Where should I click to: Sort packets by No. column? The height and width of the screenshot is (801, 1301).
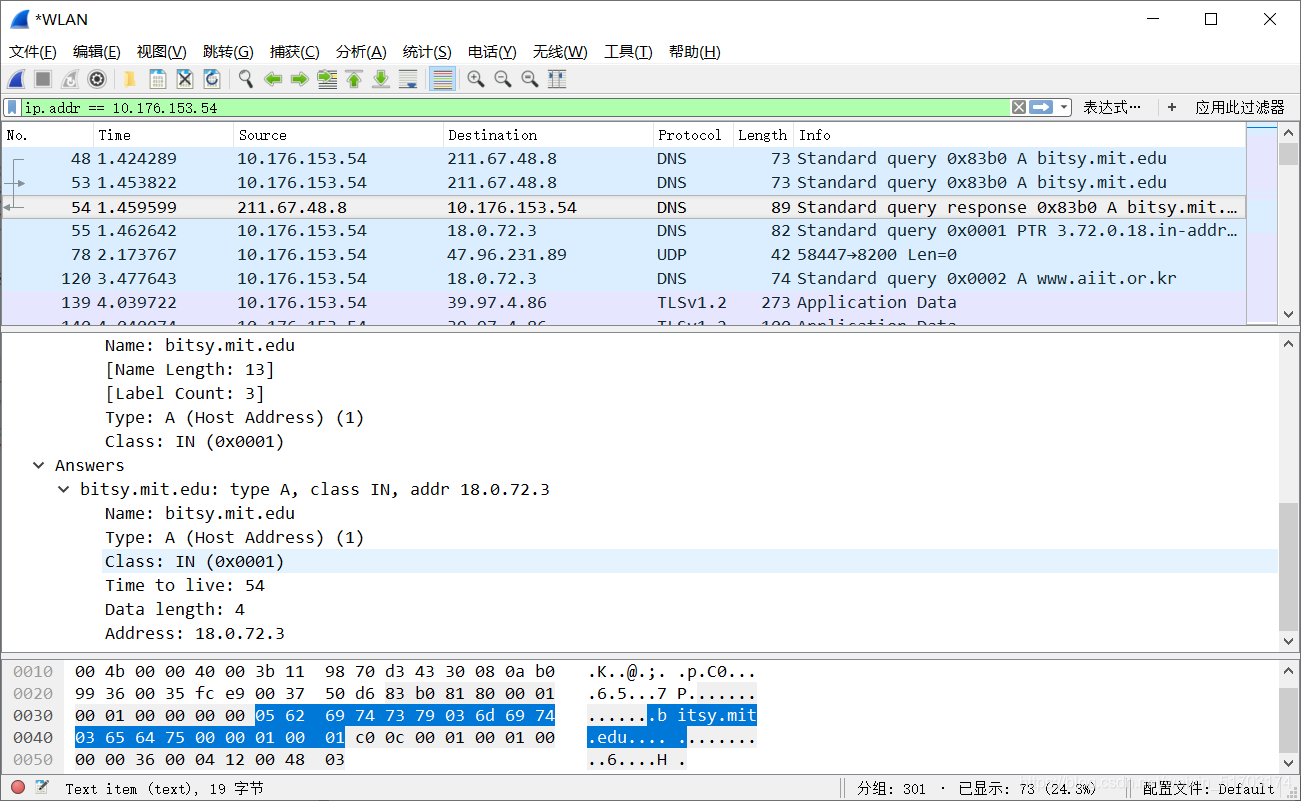tap(48, 135)
